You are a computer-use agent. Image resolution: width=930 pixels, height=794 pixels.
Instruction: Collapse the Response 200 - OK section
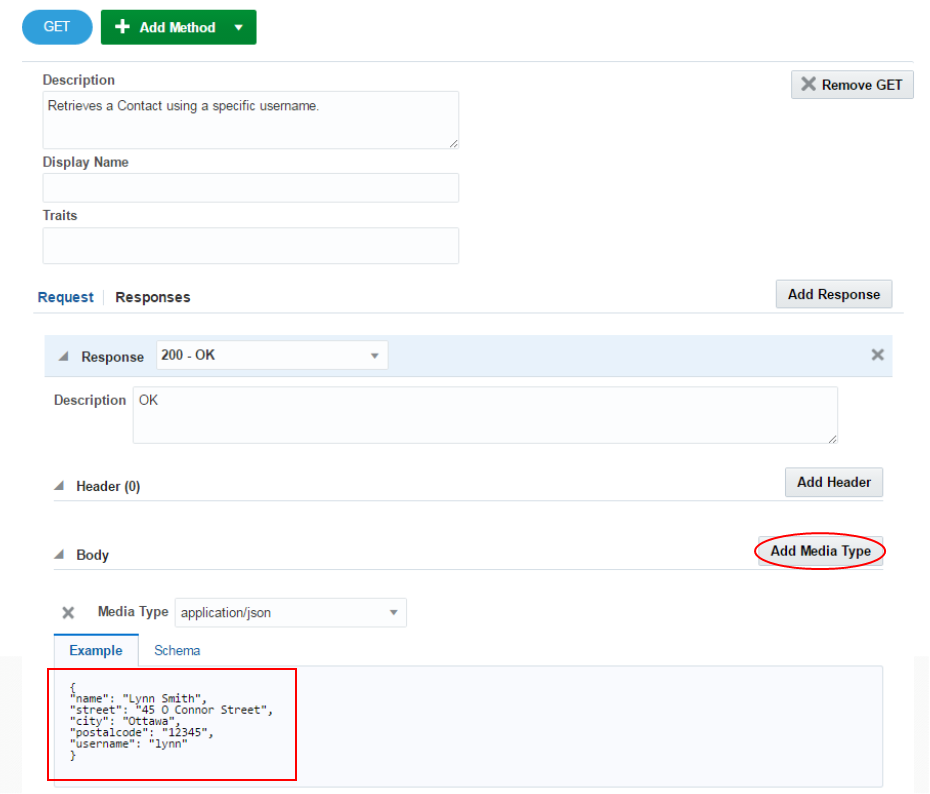click(63, 356)
